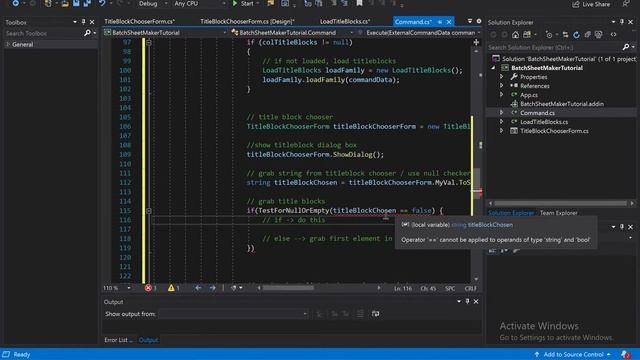This screenshot has height=360, width=640.
Task: Click the navigate forward arrow below editor
Action: [x=212, y=288]
